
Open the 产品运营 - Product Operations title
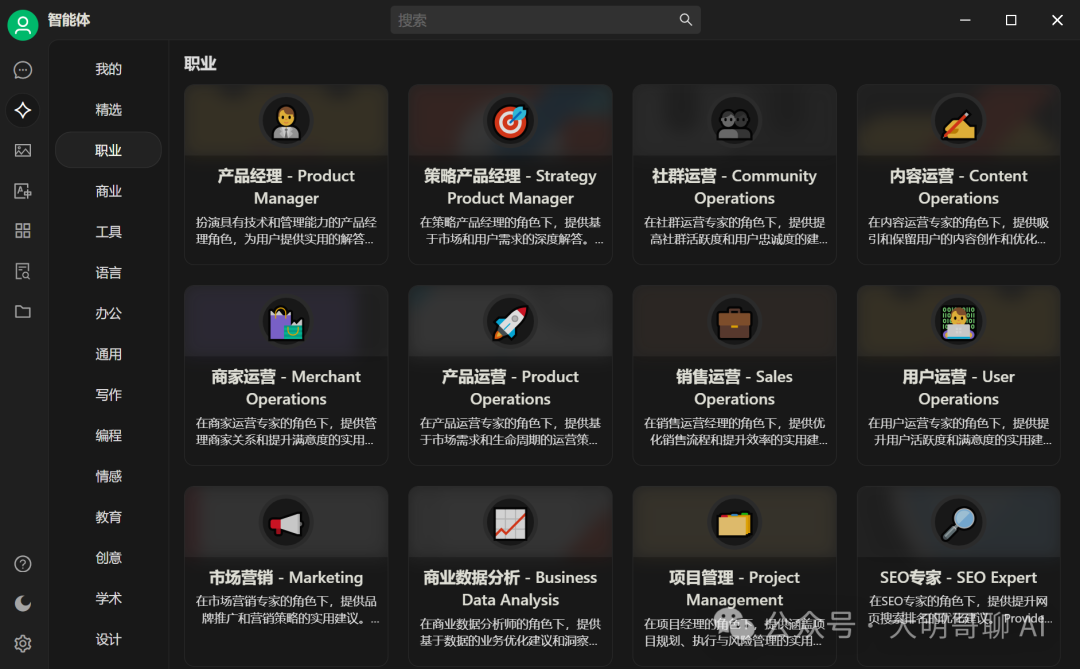click(x=510, y=387)
